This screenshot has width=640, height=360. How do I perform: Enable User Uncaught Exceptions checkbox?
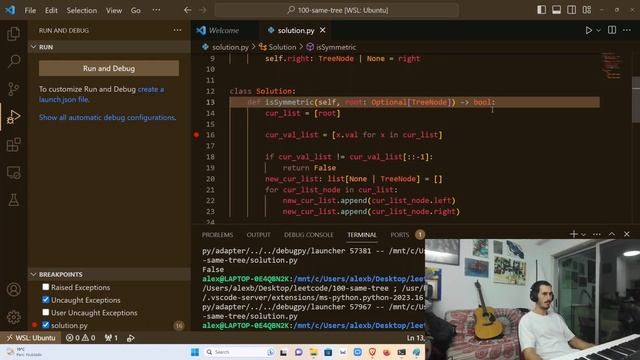pos(46,312)
